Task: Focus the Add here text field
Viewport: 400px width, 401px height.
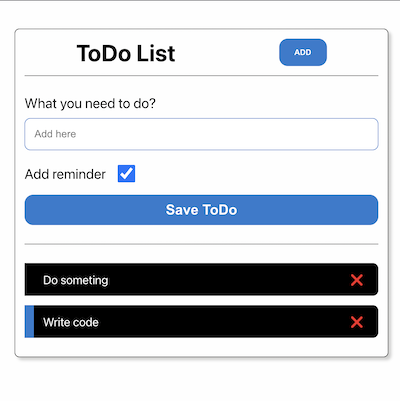Action: (x=201, y=134)
